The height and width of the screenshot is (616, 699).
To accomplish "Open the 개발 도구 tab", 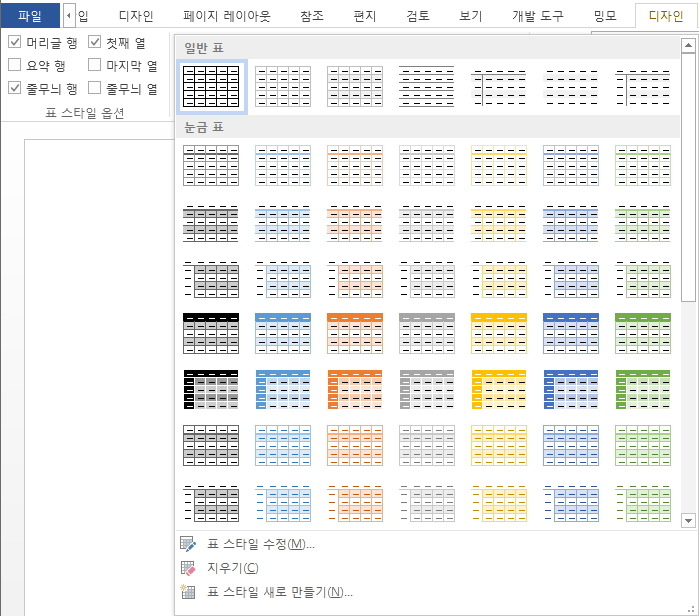I will [538, 16].
